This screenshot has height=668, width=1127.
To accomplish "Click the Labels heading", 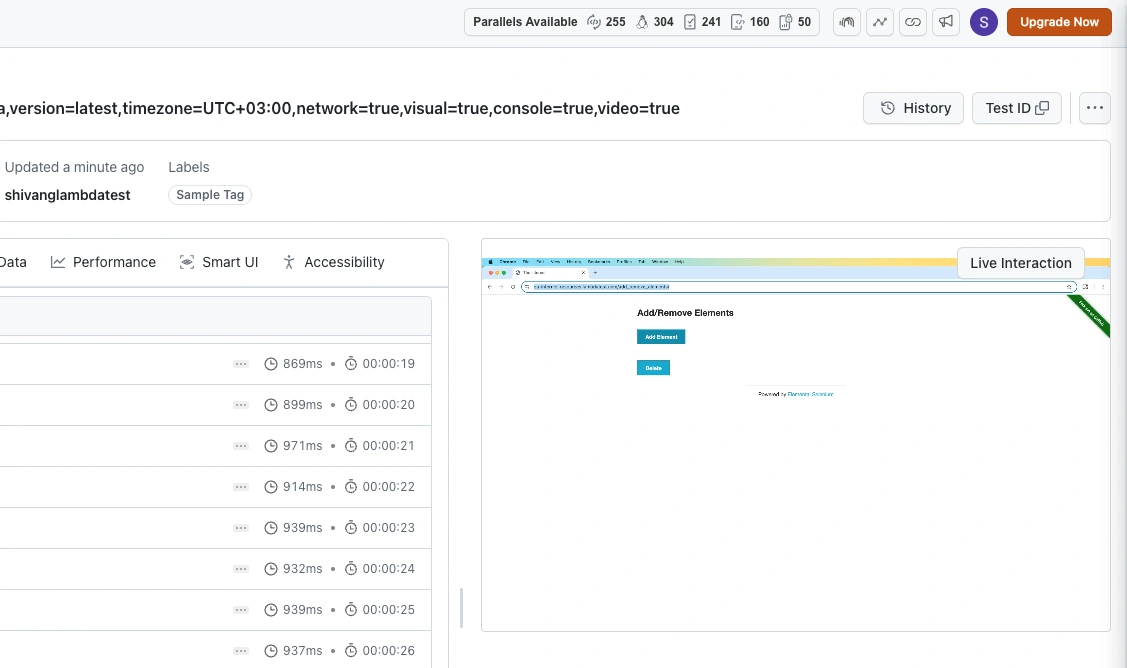I will click(x=188, y=168).
